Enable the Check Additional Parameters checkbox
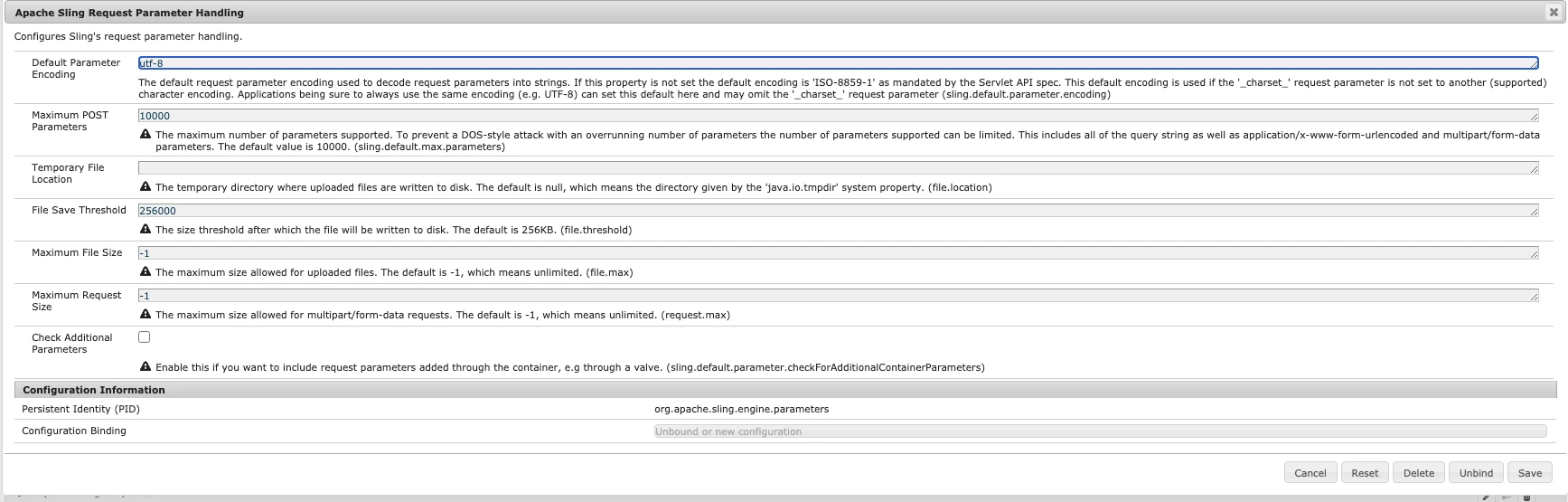Viewport: 1568px width, 502px height. 145,337
